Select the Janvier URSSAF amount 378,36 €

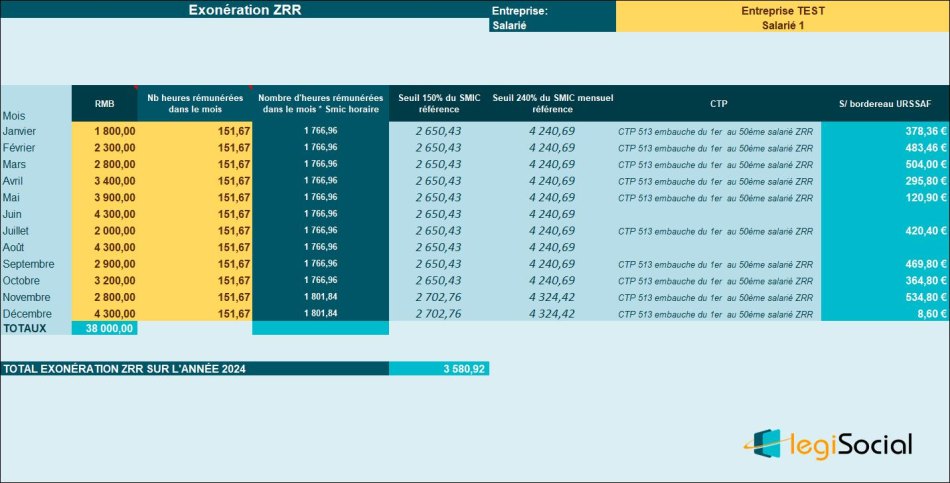point(884,131)
